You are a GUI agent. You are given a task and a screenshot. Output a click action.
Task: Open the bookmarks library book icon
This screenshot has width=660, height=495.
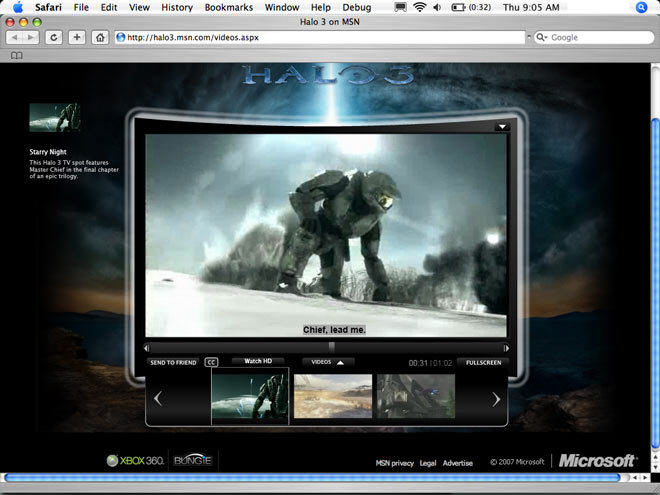pyautogui.click(x=16, y=56)
